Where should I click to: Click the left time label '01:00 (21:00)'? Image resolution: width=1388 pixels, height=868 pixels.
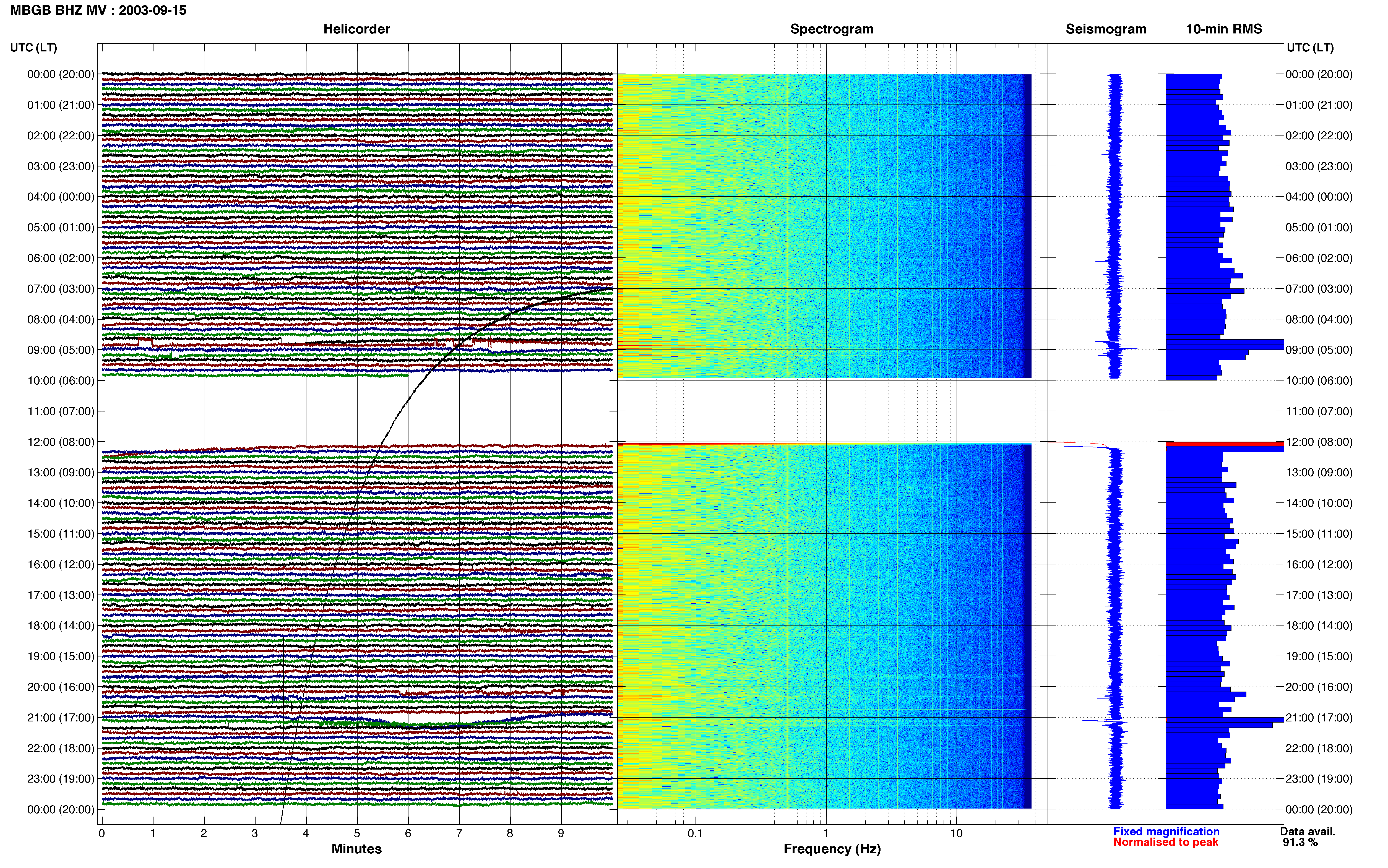pos(61,105)
